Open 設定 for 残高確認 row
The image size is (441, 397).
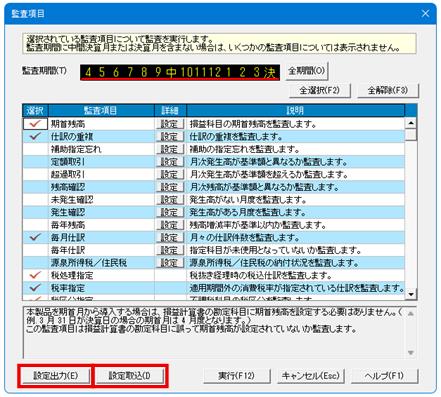pos(170,187)
